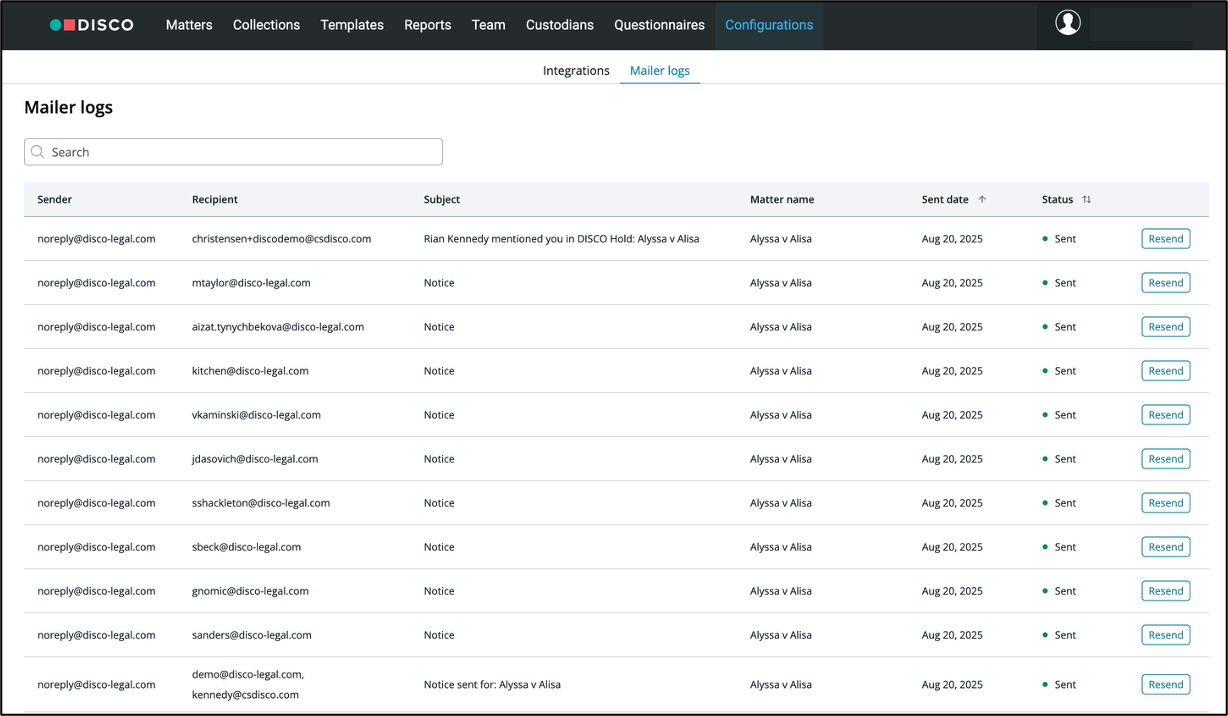1228x716 pixels.
Task: Open the user profile avatar
Action: 1068,23
